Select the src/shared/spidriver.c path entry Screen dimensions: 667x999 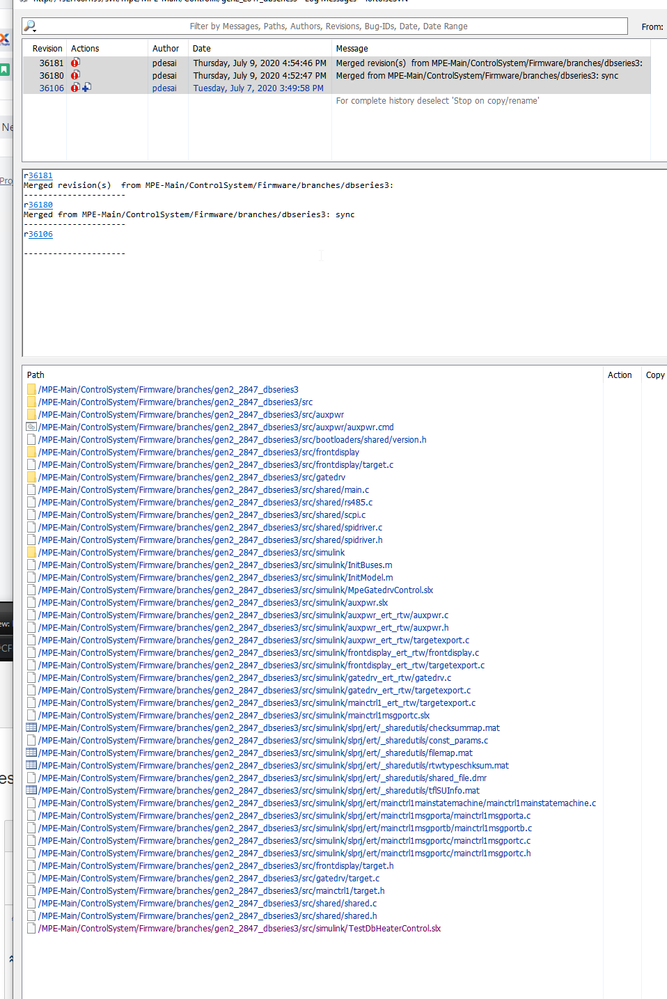210,528
